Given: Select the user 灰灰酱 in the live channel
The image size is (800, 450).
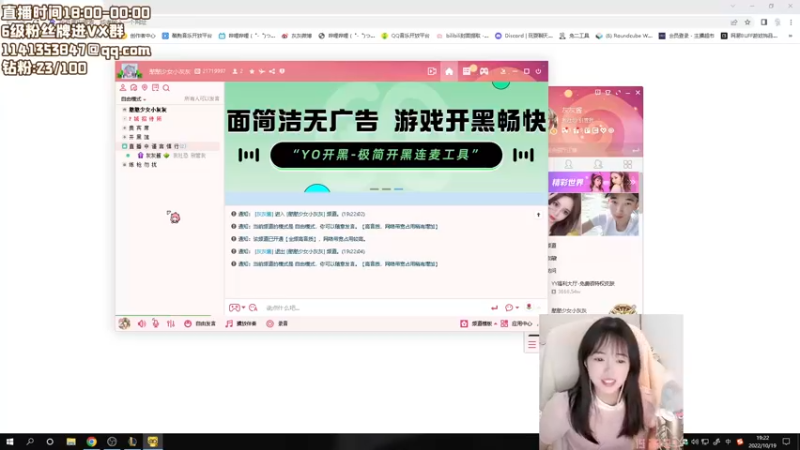Looking at the screenshot, I should [x=153, y=156].
